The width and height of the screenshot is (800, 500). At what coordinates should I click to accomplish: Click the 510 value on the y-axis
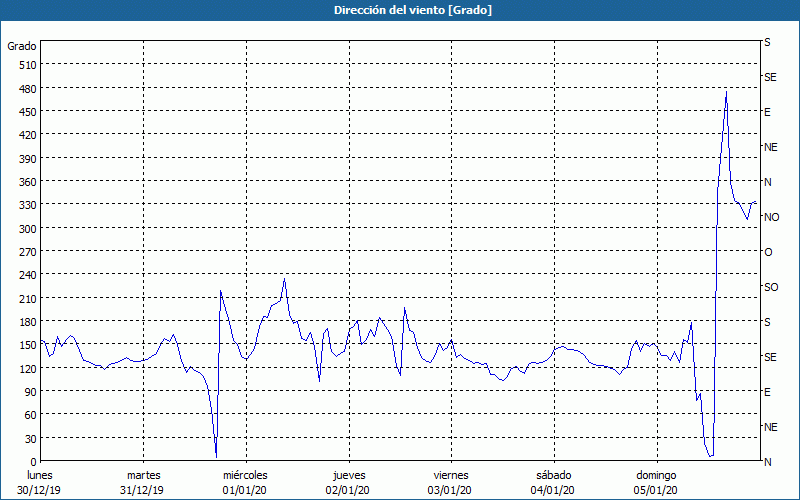click(x=28, y=65)
